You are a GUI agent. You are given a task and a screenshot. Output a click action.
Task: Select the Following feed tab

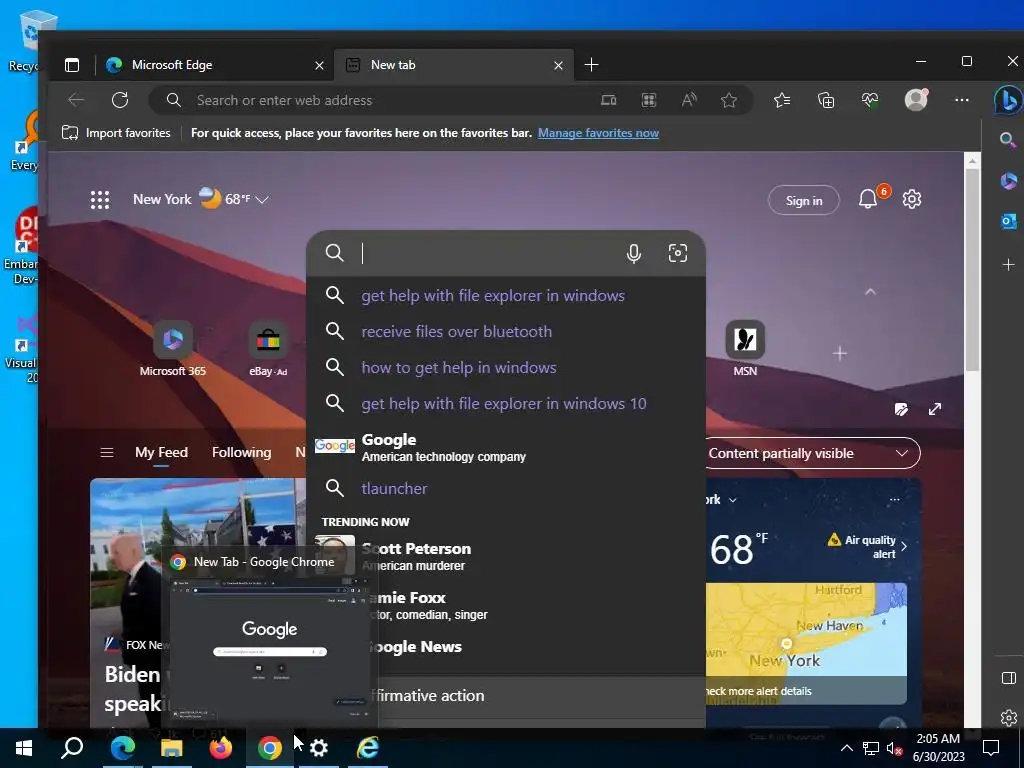point(242,453)
